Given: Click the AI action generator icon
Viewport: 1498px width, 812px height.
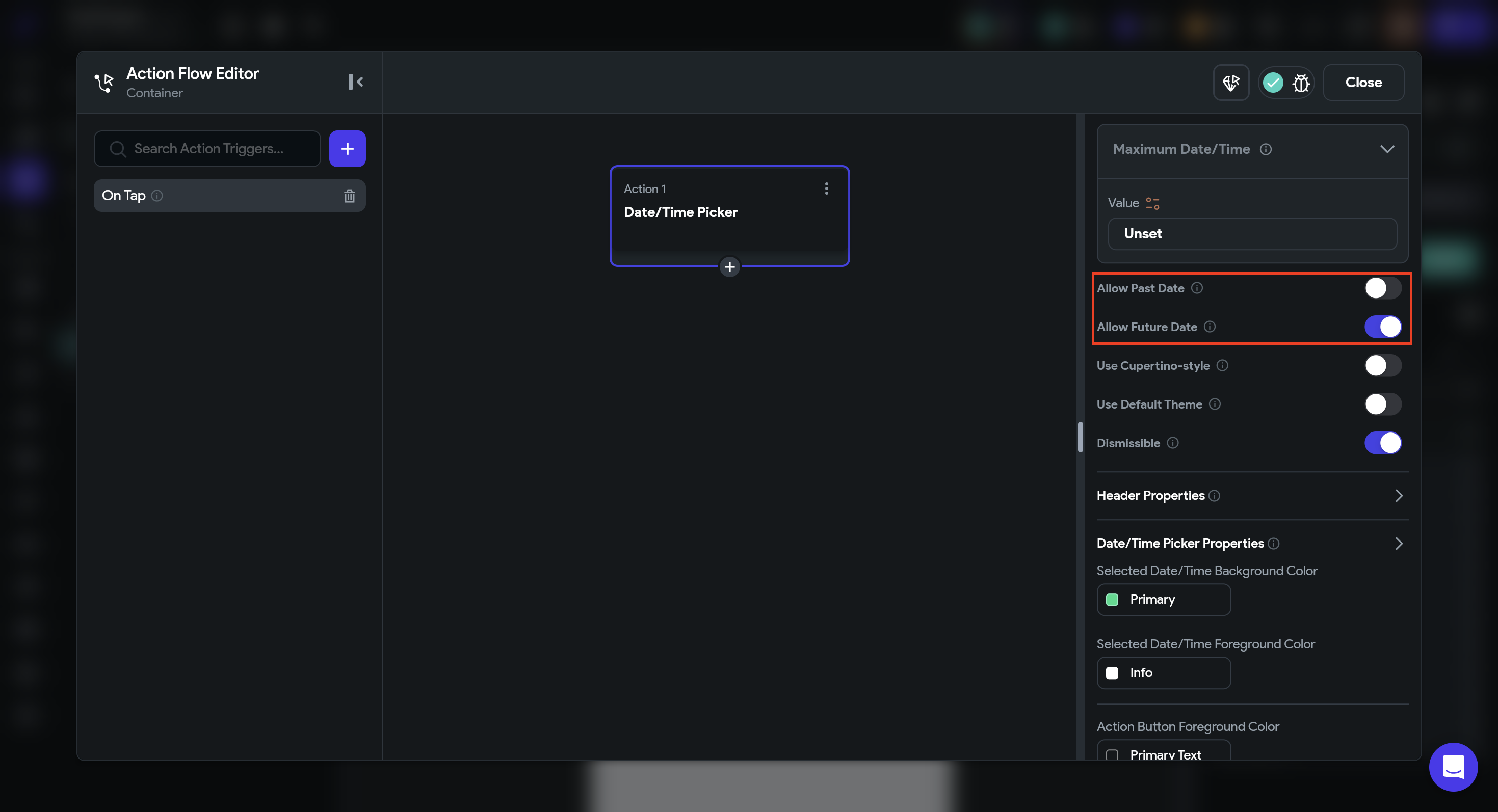Looking at the screenshot, I should coord(1230,83).
